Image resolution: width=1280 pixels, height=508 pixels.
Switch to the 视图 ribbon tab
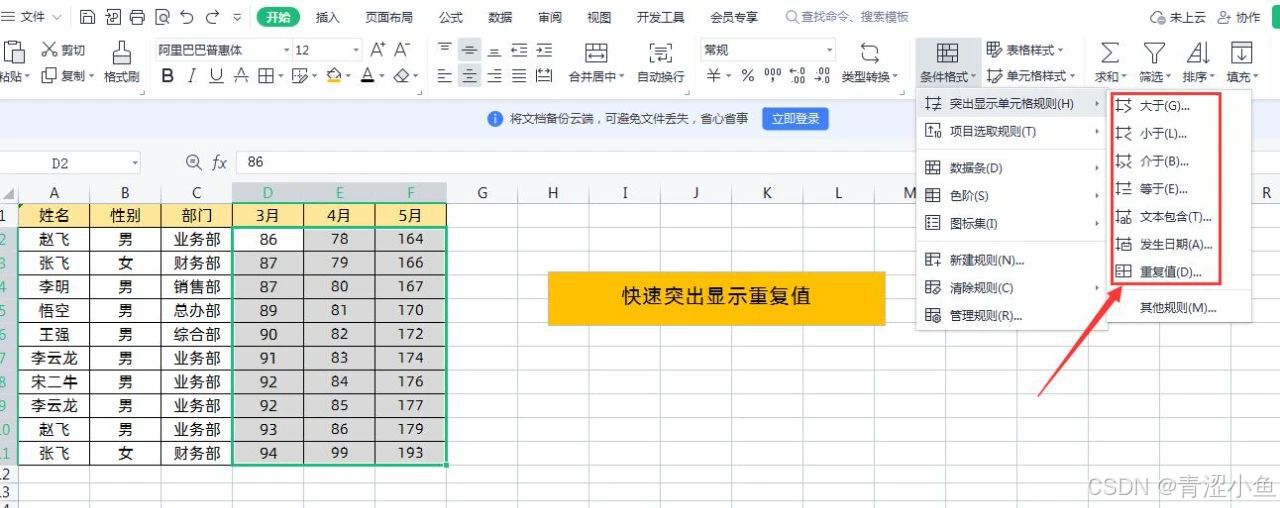coord(599,17)
